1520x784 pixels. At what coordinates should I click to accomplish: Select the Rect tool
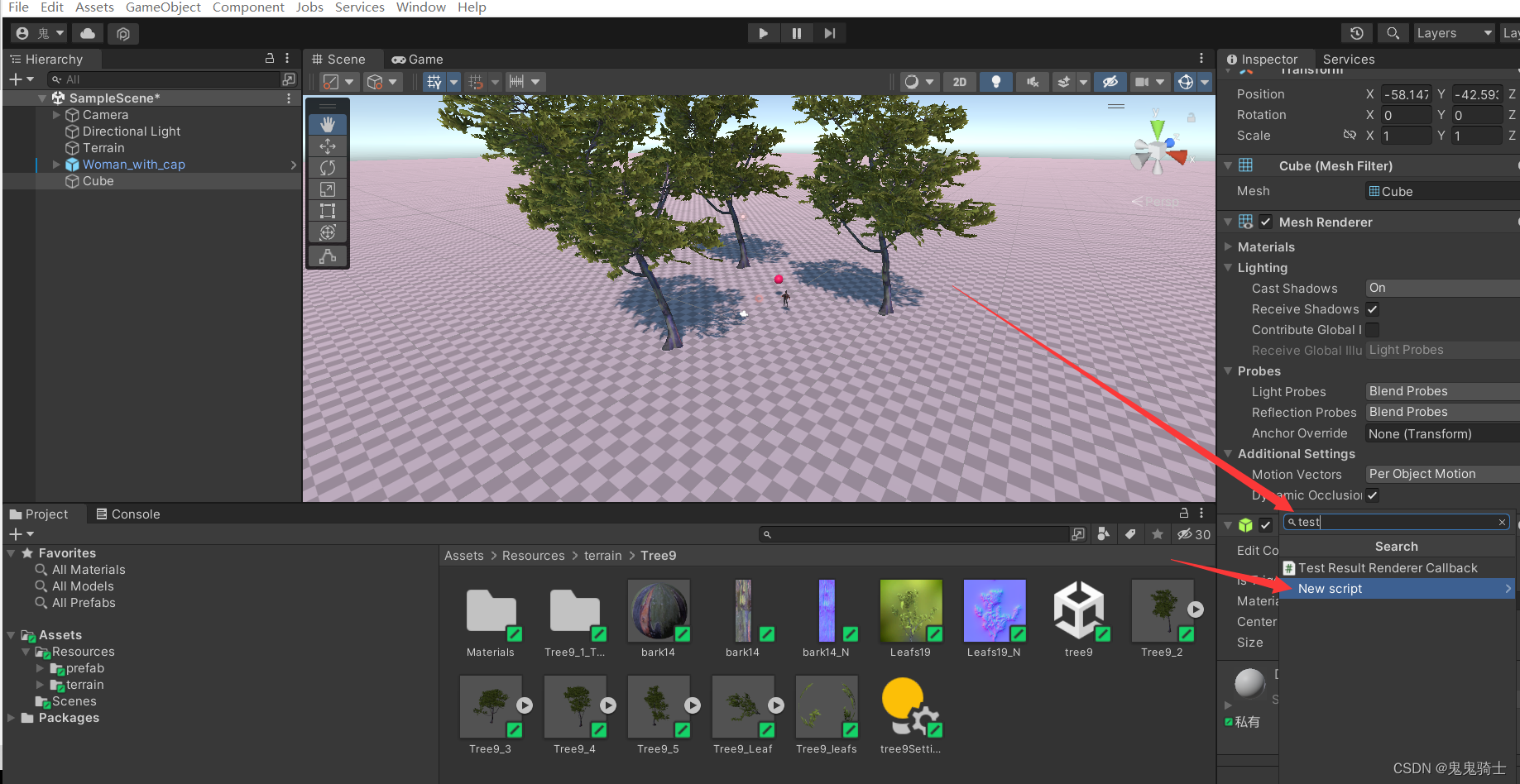[328, 211]
